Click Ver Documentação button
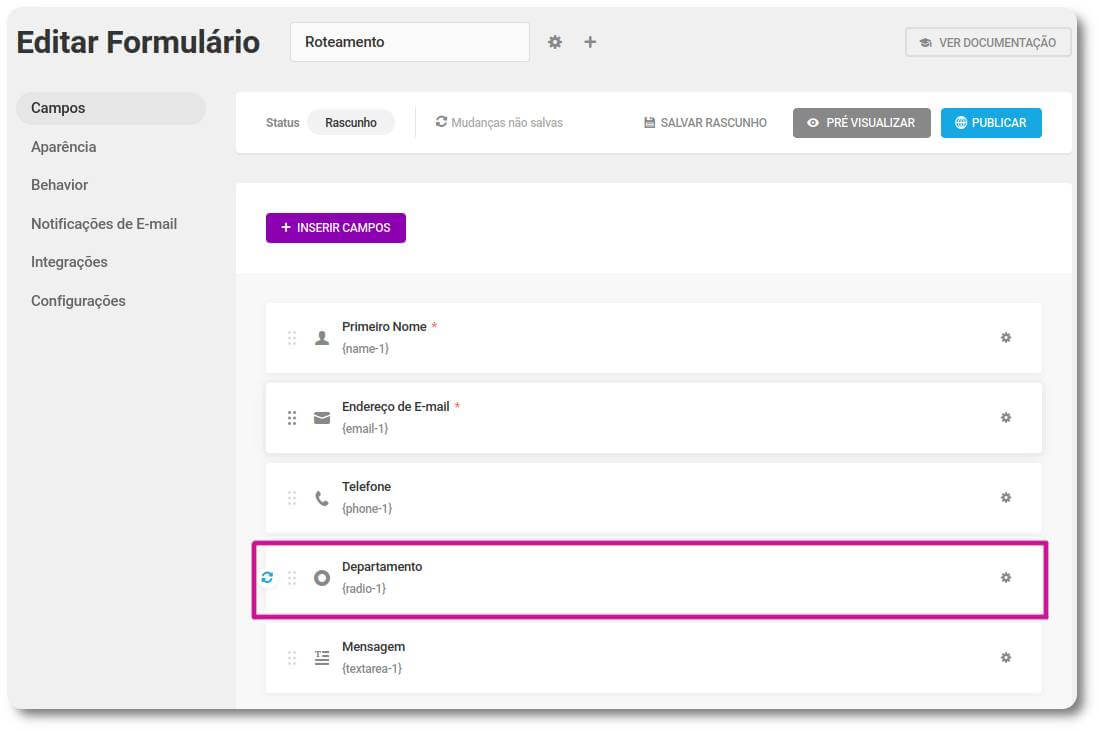This screenshot has width=1100, height=732. click(988, 43)
